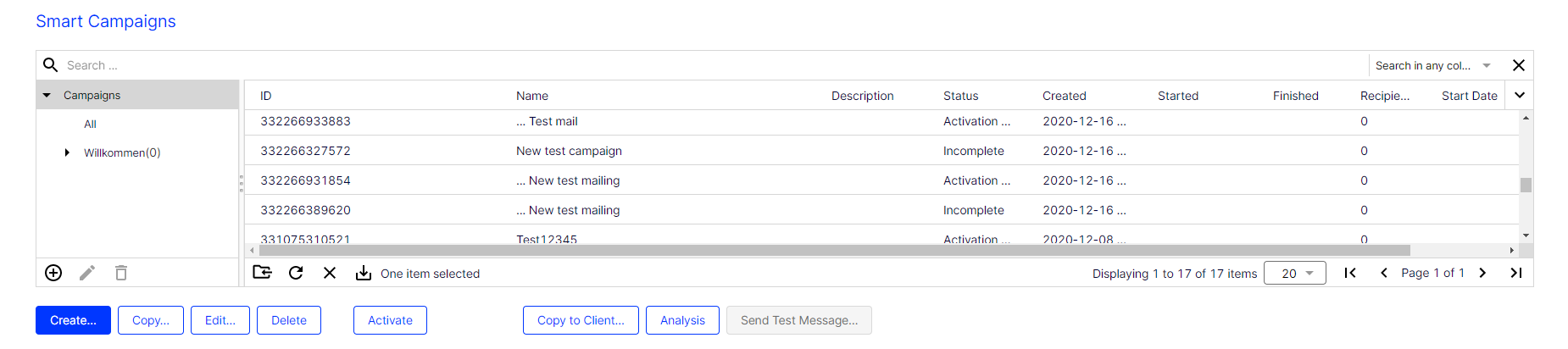Click the download export icon
The image size is (1568, 349).
tap(364, 273)
